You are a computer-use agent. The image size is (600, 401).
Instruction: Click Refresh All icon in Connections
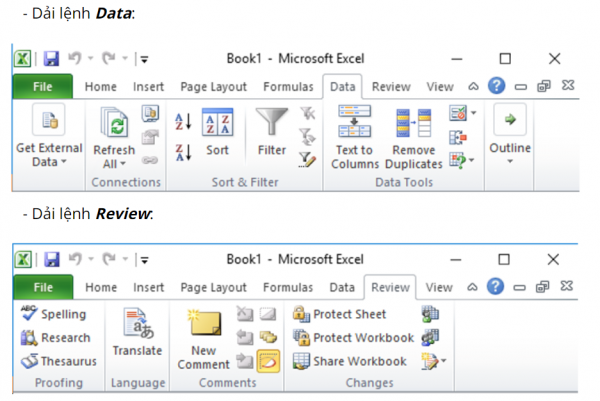(x=114, y=123)
